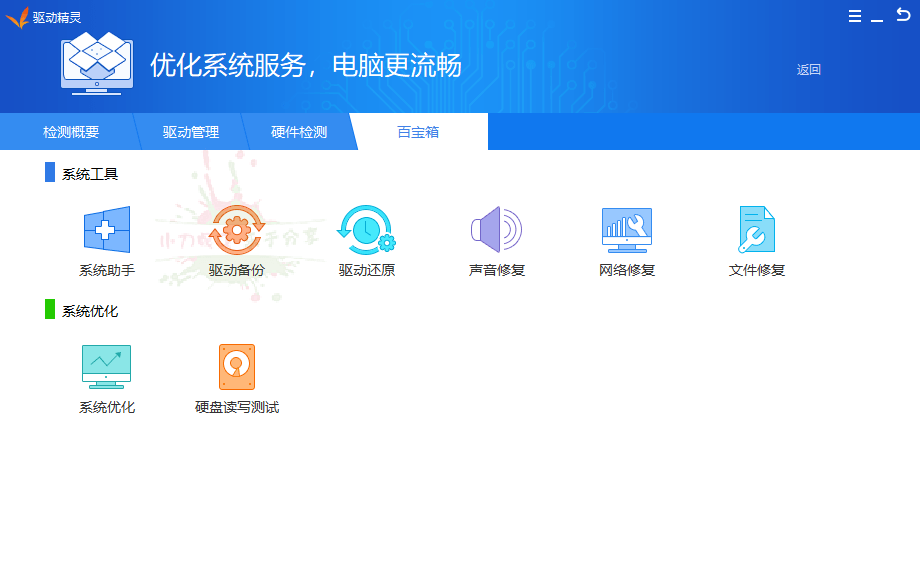Click the gear icon inside 驱动备份
The width and height of the screenshot is (920, 580).
[236, 227]
